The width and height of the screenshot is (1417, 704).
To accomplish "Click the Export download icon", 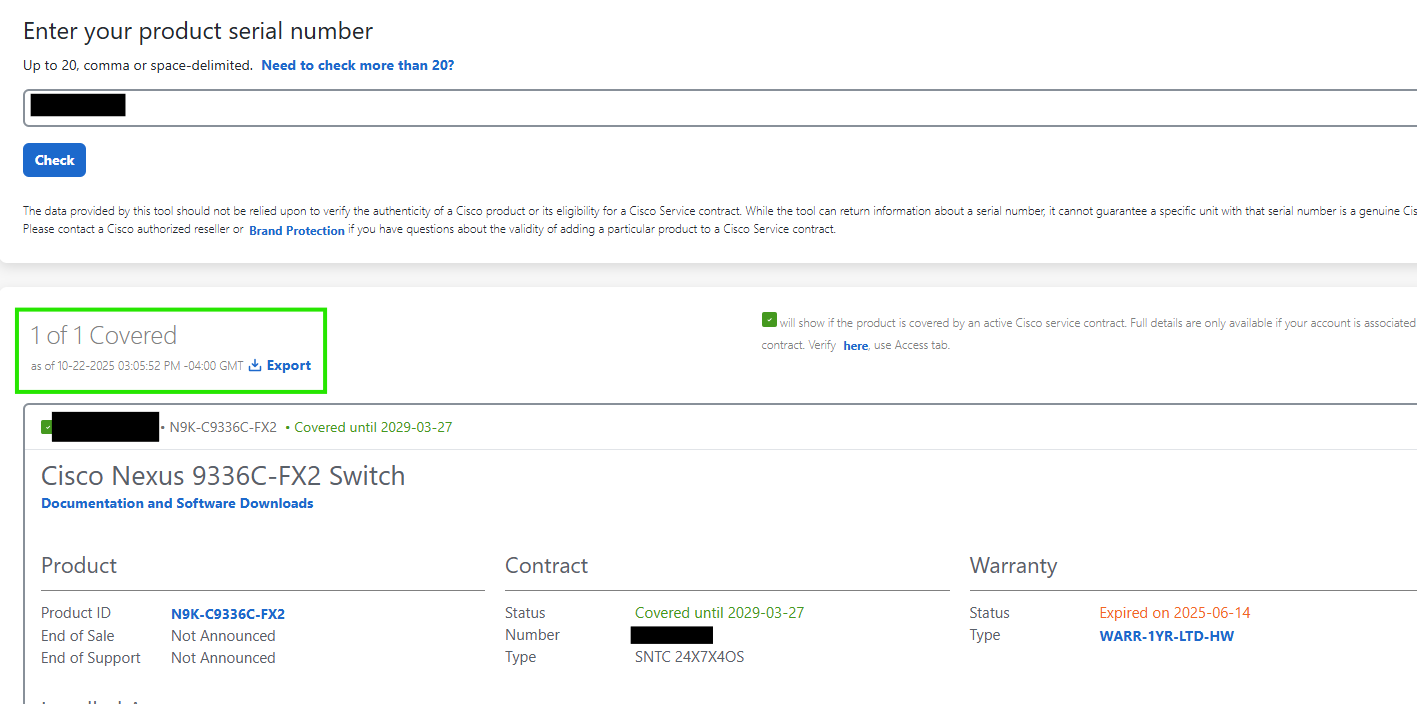I will point(255,366).
